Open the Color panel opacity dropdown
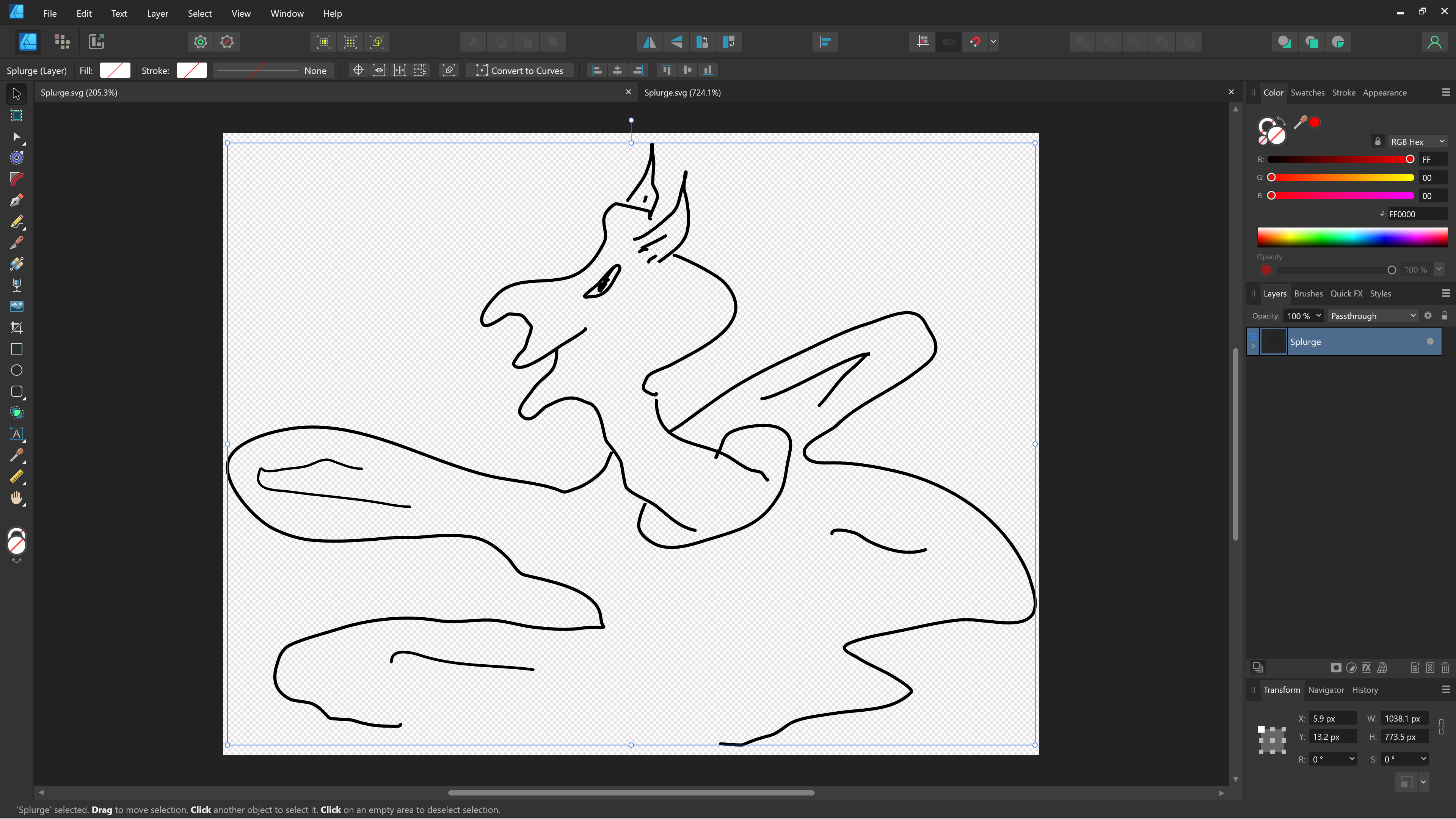 pyautogui.click(x=1439, y=270)
